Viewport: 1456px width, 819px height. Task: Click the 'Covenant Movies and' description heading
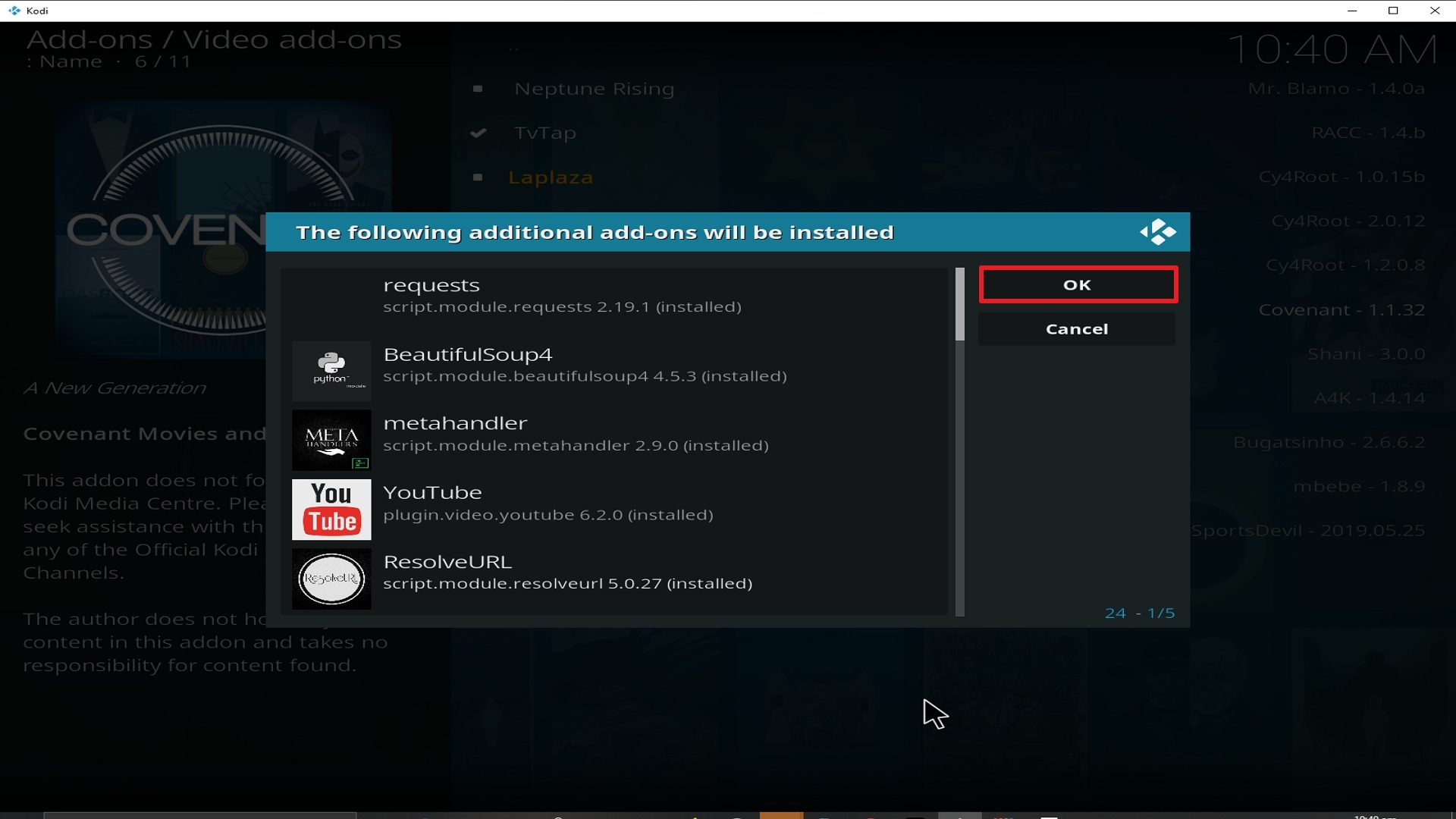pos(144,434)
